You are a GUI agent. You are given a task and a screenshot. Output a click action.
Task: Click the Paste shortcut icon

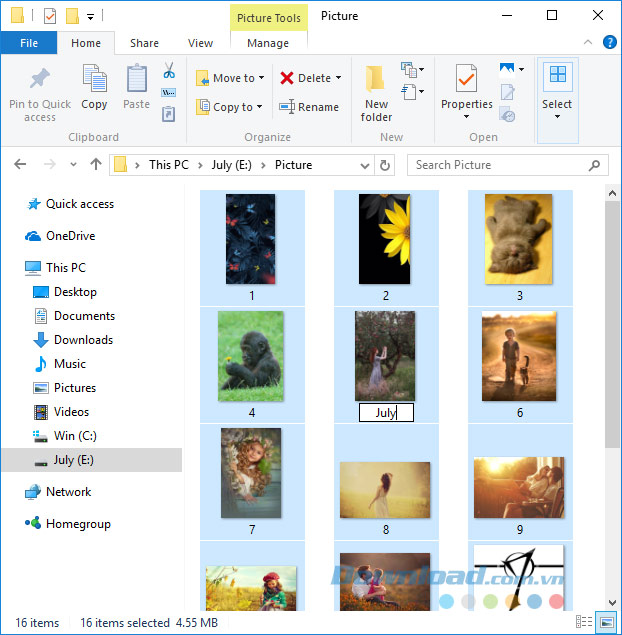tap(168, 114)
